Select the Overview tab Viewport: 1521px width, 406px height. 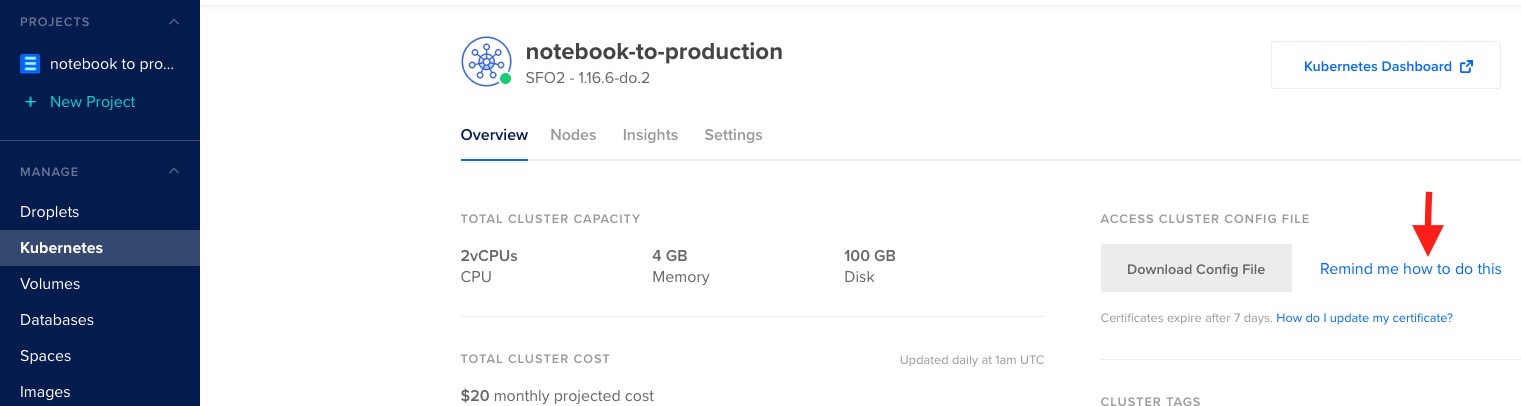[x=494, y=135]
